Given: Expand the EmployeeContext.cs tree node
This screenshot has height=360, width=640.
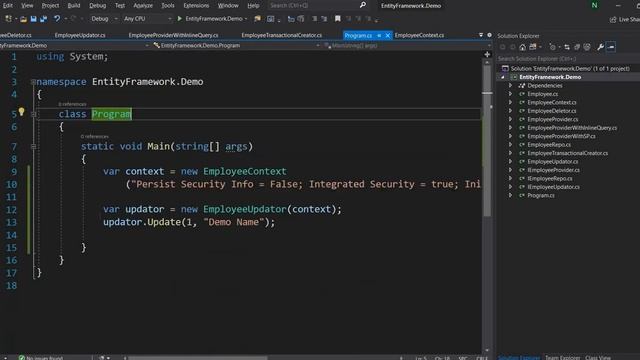Looking at the screenshot, I should (x=510, y=102).
